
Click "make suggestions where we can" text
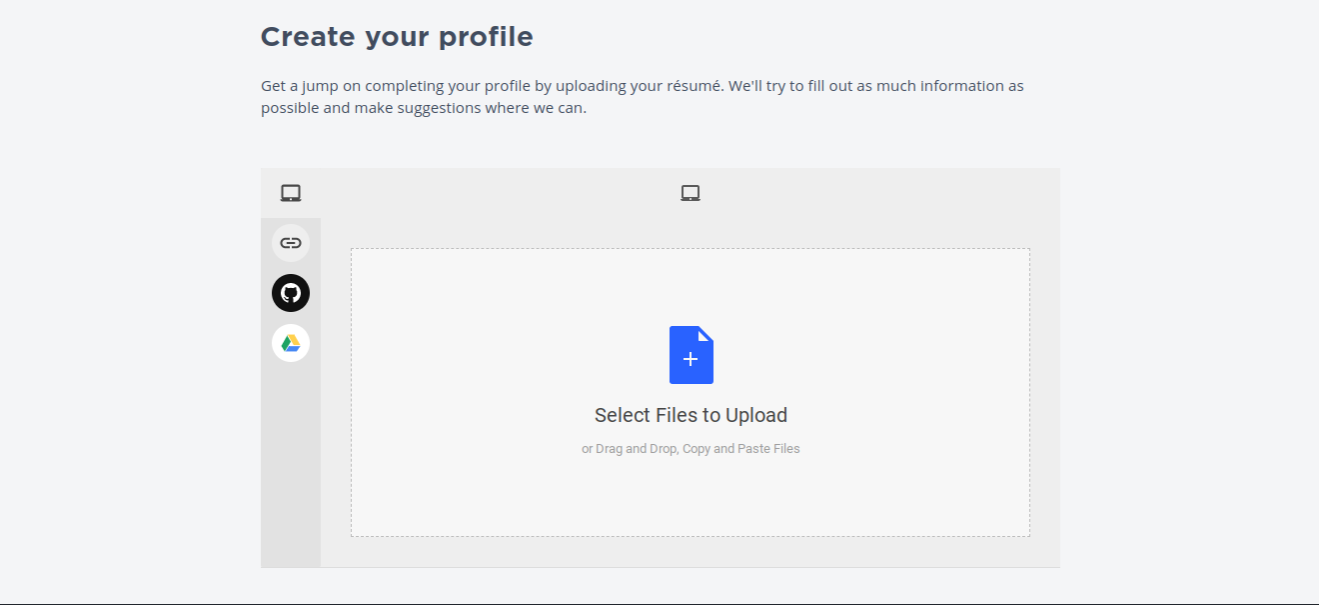470,108
